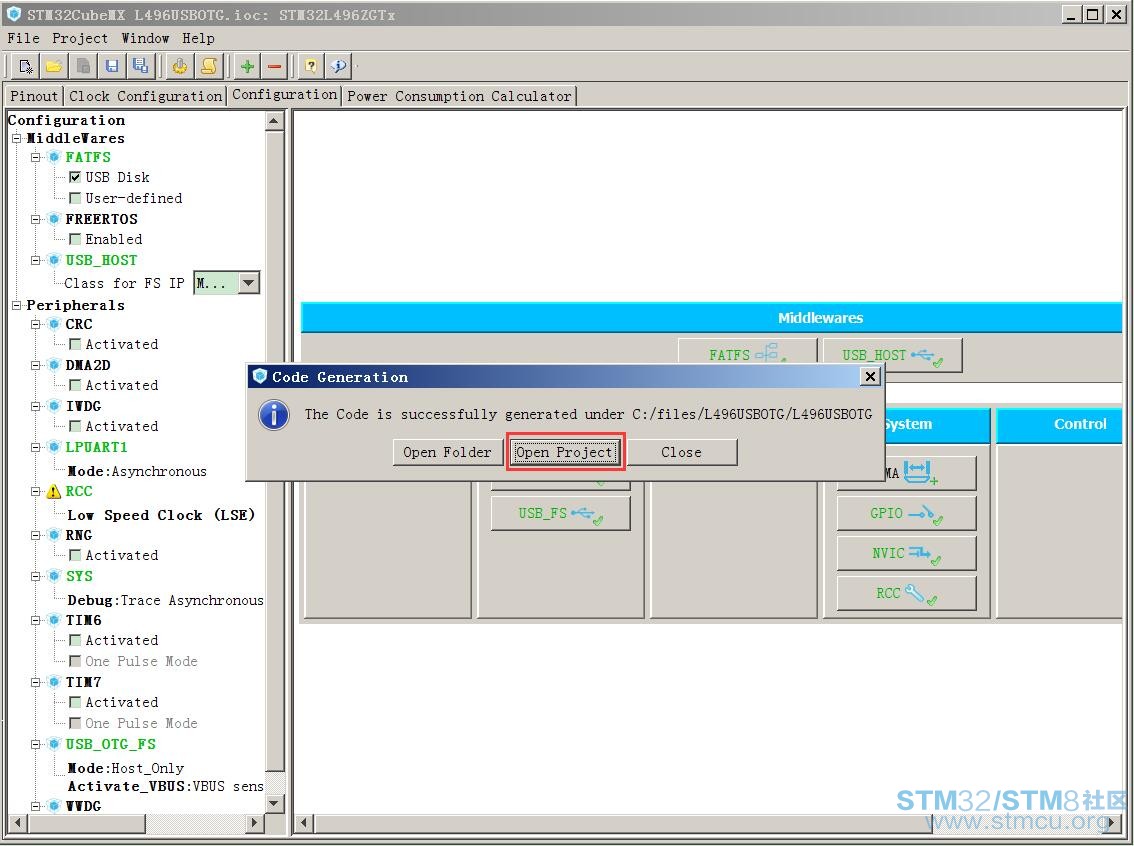Uncheck the USB Disk checkbox
This screenshot has height=846, width=1134.
[x=74, y=177]
